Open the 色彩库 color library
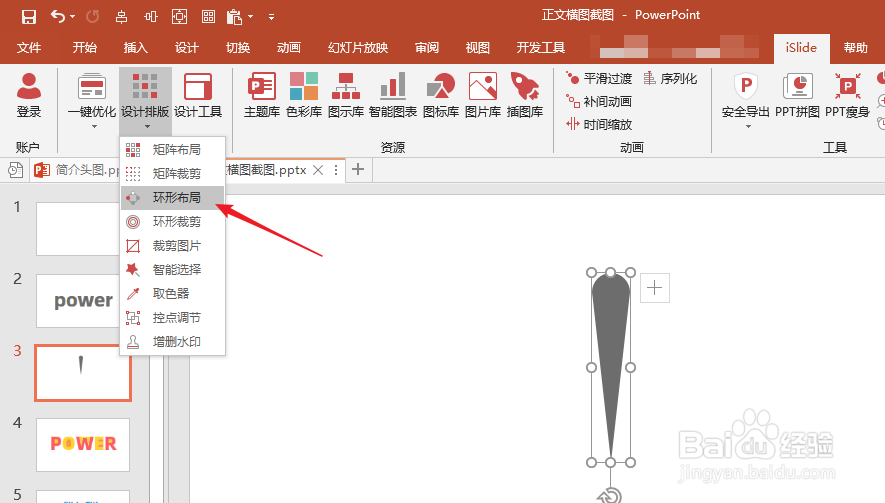The height and width of the screenshot is (503, 885). (x=304, y=95)
